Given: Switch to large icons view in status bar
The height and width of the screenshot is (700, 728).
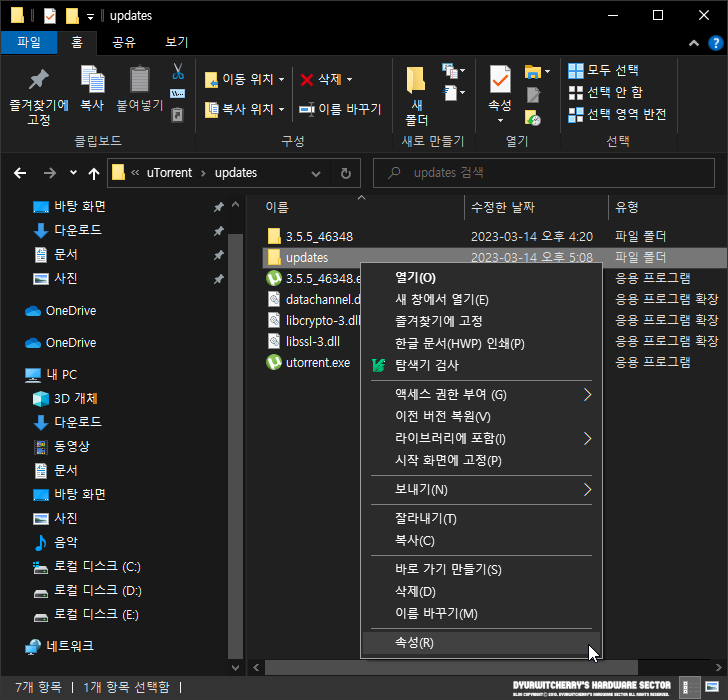Looking at the screenshot, I should coord(712,687).
